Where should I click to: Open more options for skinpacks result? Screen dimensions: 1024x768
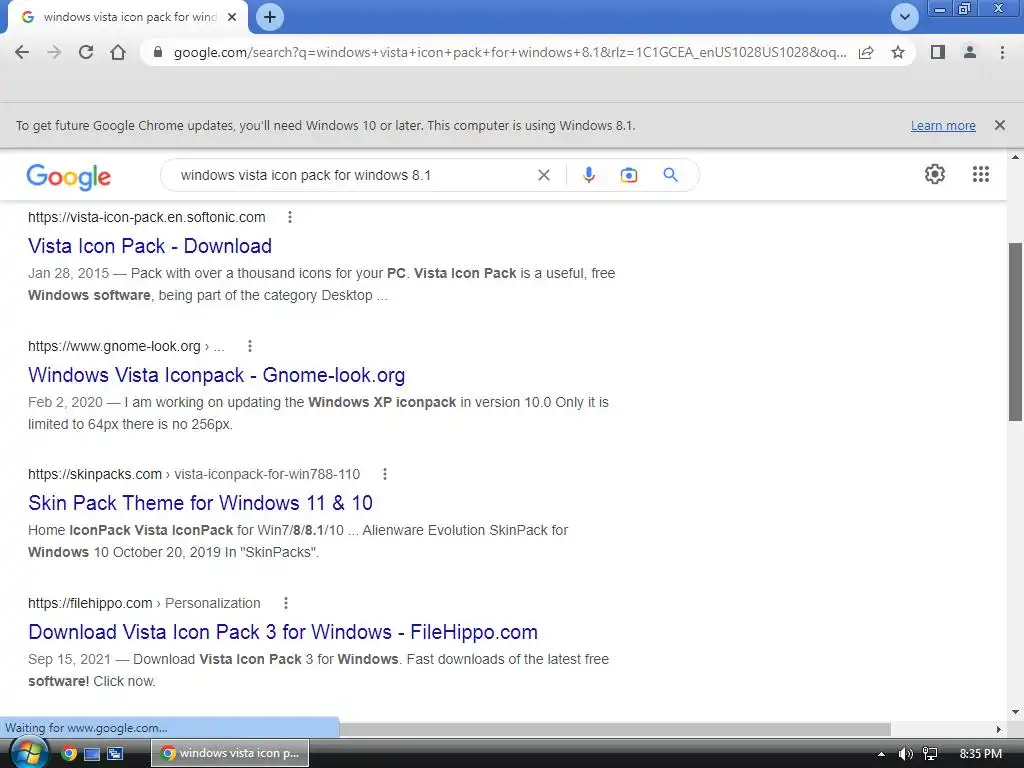point(385,474)
